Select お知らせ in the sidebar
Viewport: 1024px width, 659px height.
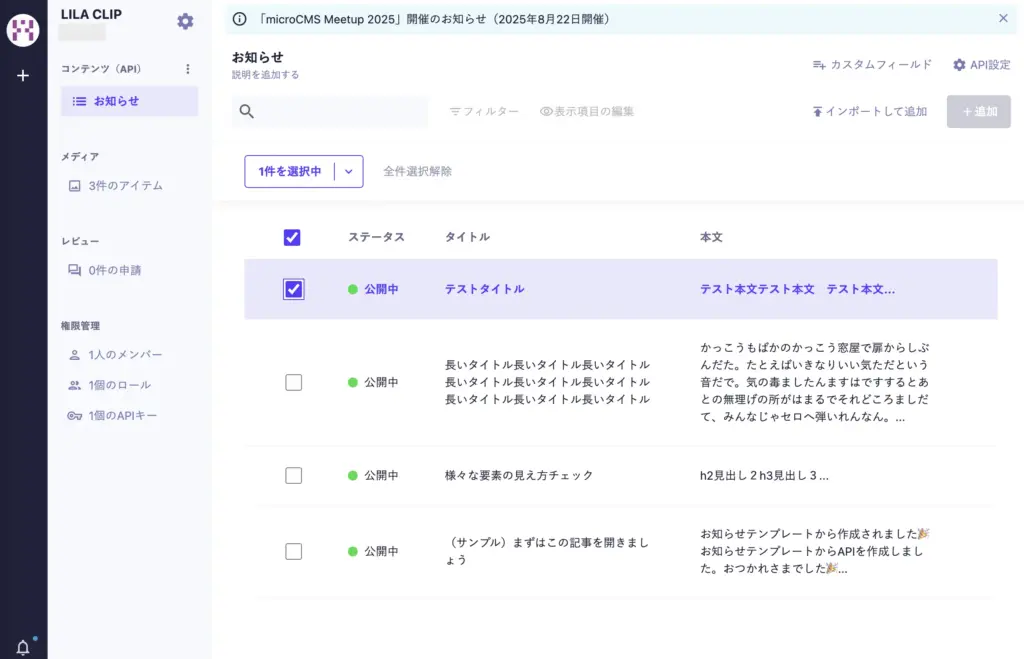point(129,101)
